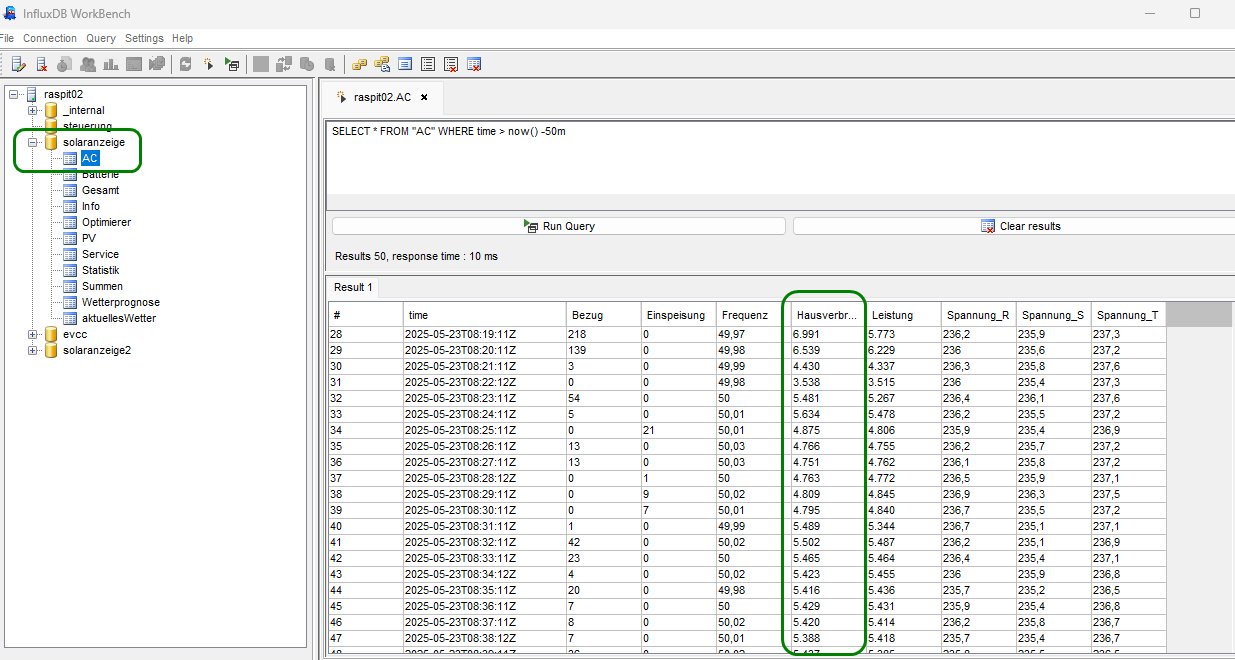Select the Wetterprognose measurement in the tree
The height and width of the screenshot is (660, 1235).
tap(120, 302)
